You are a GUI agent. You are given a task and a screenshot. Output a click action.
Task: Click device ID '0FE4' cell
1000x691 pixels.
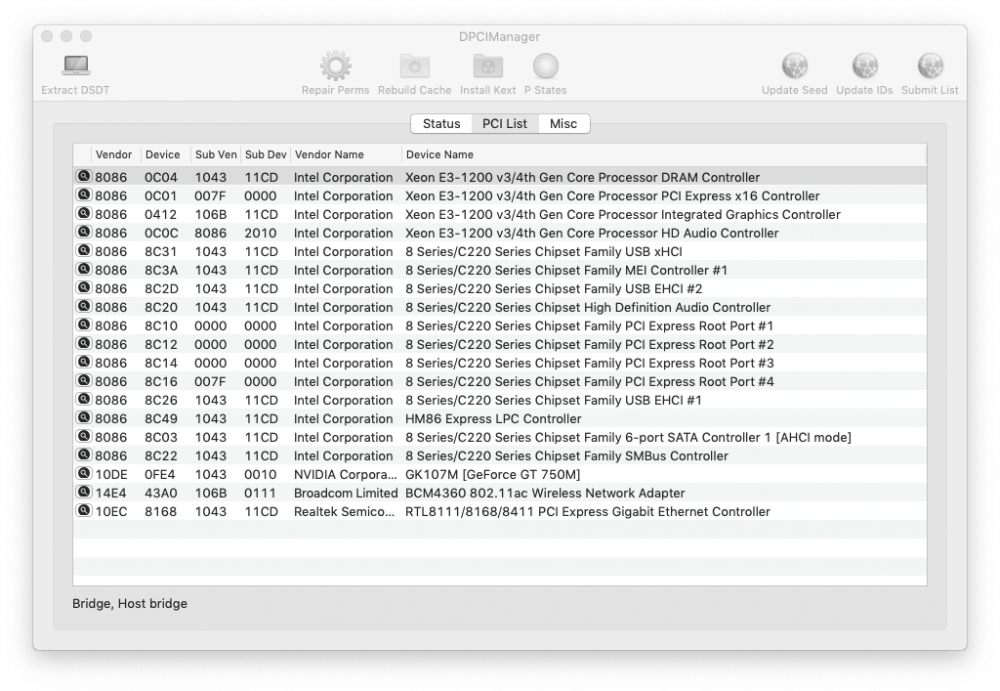point(159,475)
